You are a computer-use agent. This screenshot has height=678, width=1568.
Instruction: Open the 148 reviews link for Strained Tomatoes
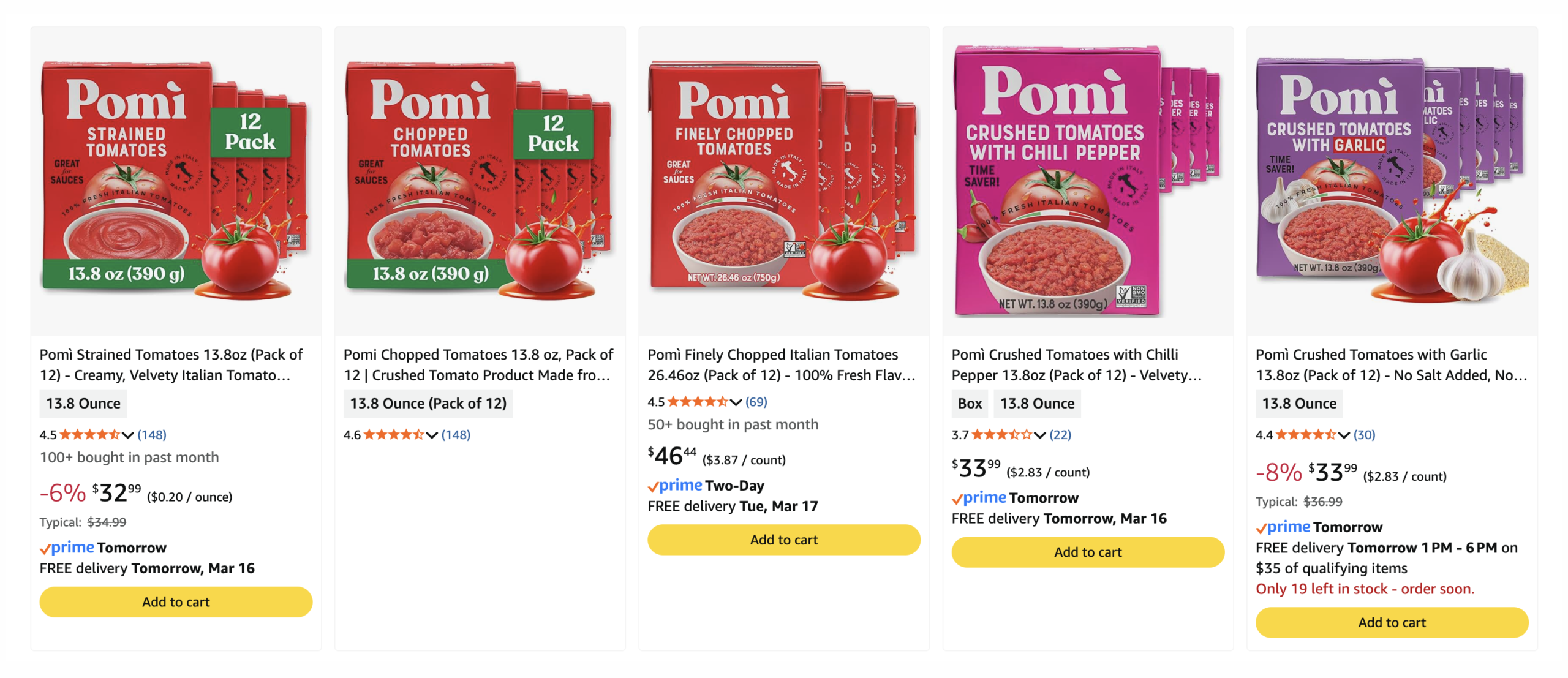[x=151, y=434]
